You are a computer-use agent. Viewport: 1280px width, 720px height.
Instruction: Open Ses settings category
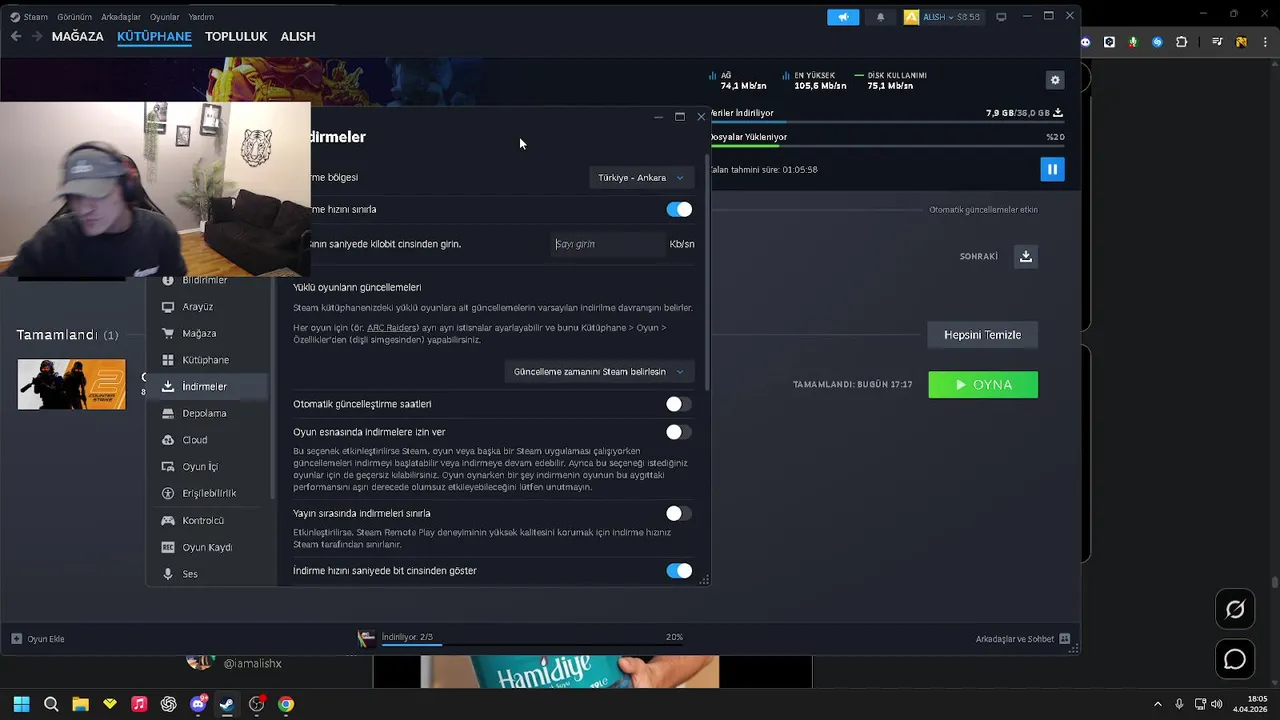[210, 574]
